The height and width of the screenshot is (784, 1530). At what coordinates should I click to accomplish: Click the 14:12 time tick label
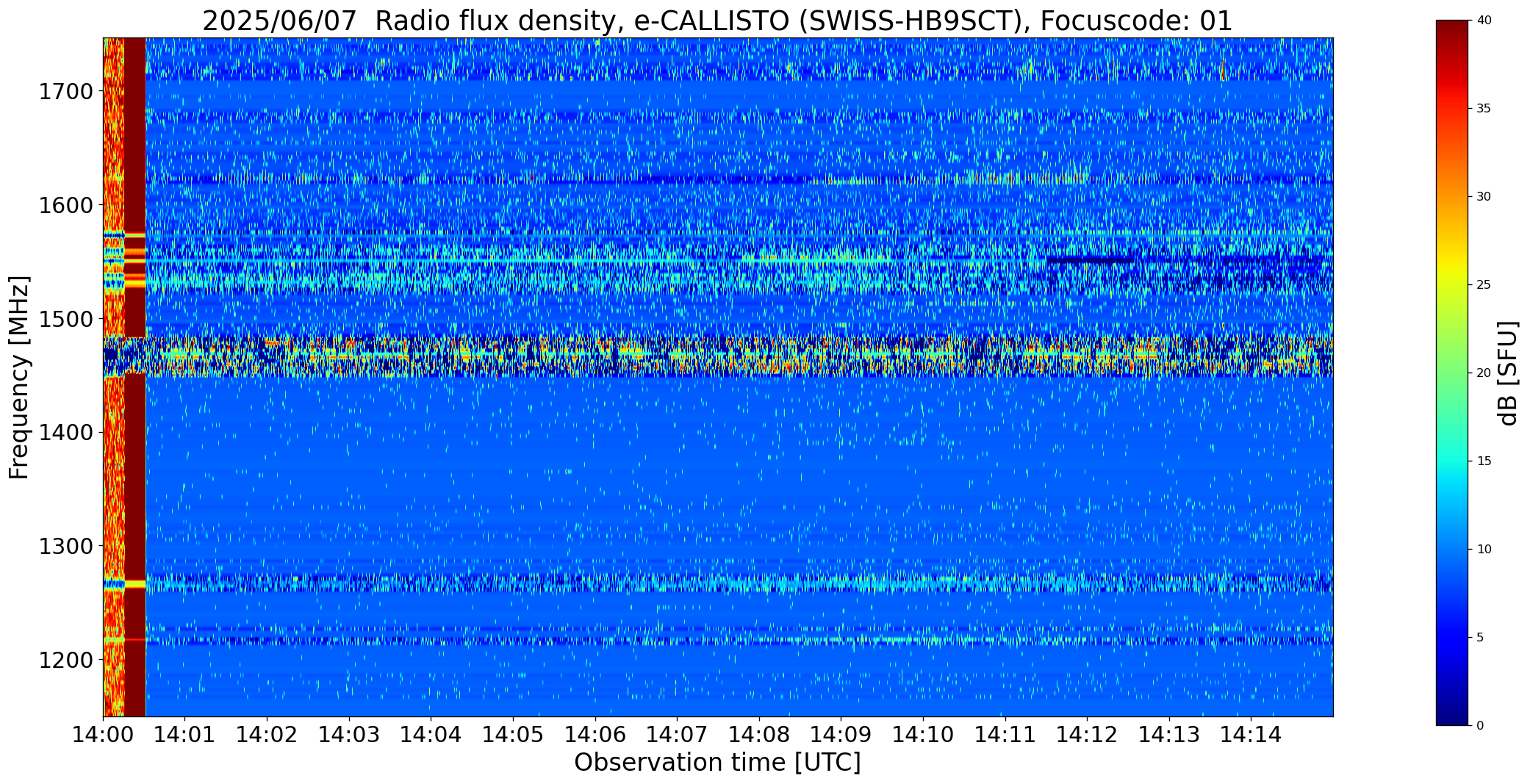(x=1087, y=734)
